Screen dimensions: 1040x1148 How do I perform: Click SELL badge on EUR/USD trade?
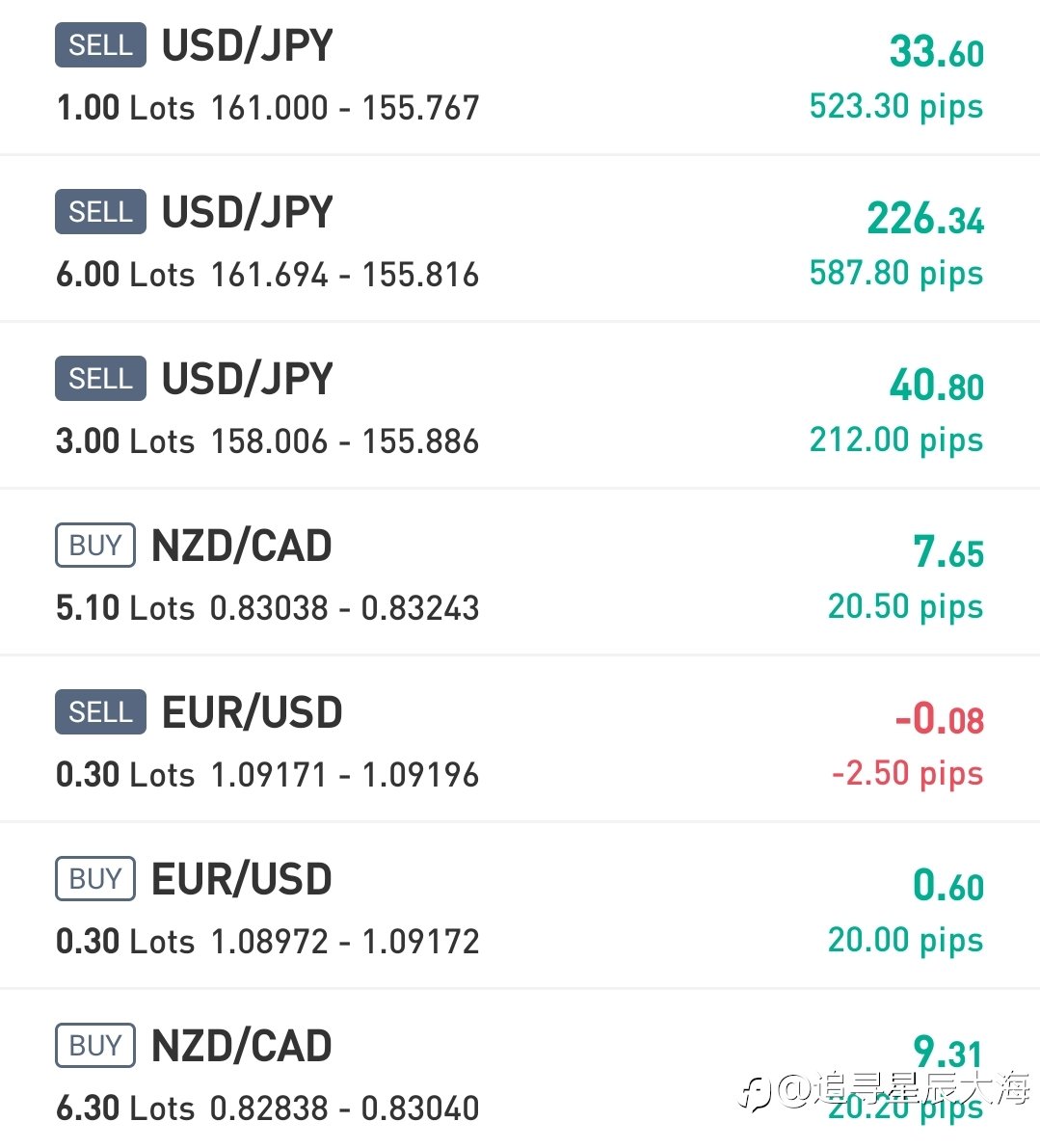pos(100,711)
